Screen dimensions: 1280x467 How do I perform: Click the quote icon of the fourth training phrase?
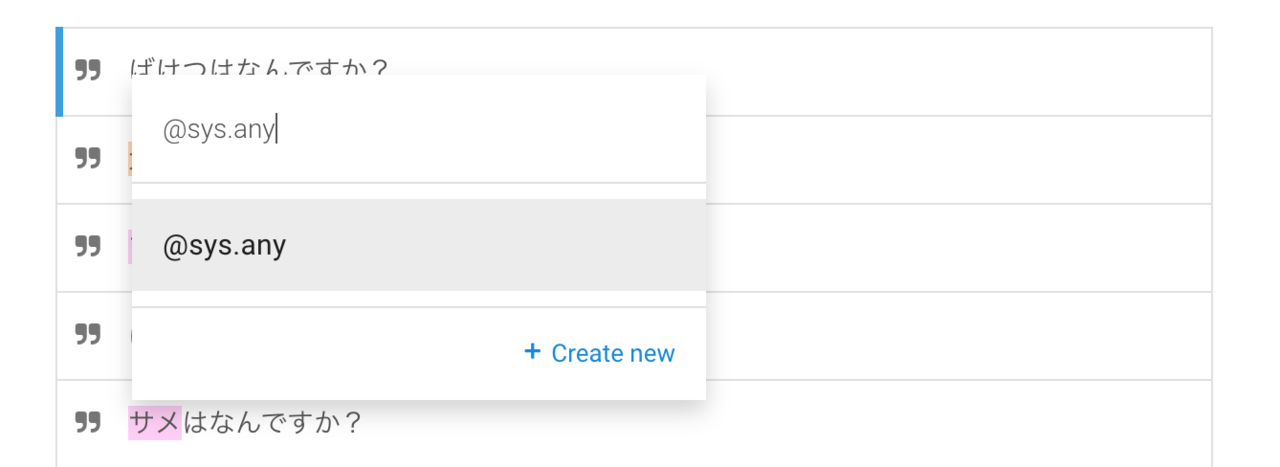click(x=88, y=334)
